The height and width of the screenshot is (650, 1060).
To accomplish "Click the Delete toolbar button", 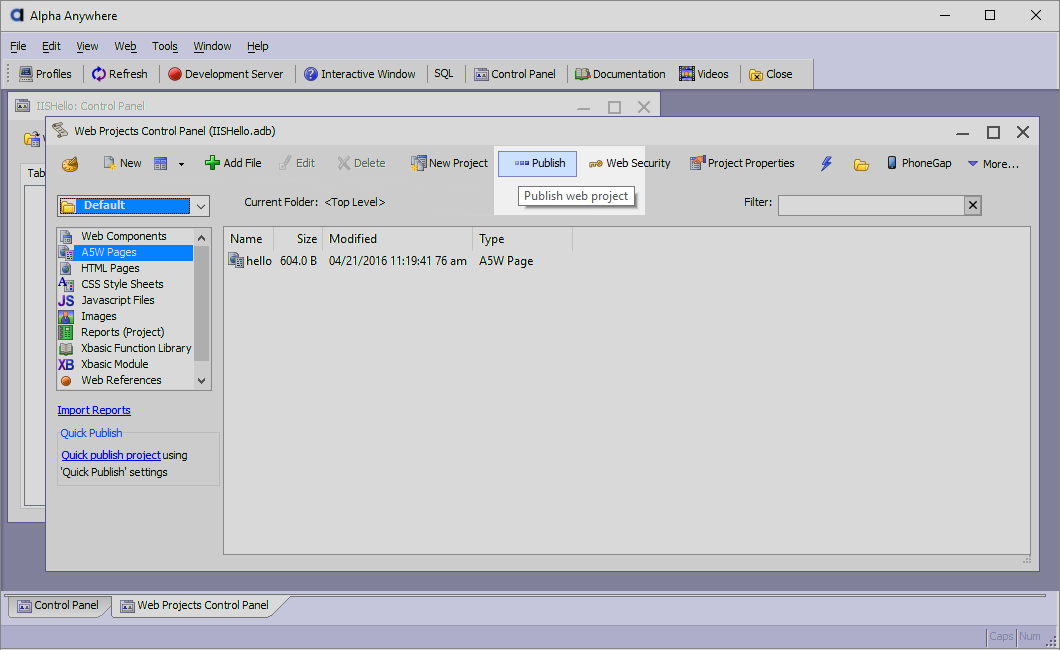I will tap(361, 163).
